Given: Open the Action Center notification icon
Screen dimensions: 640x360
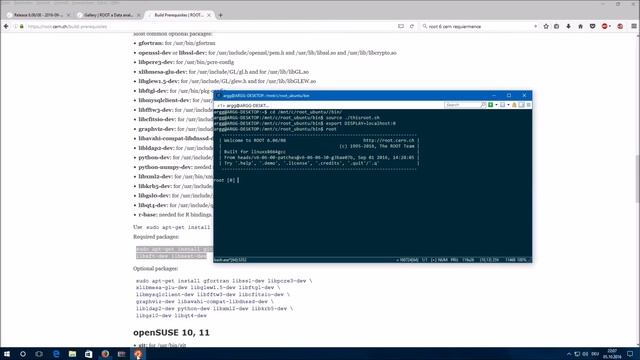Looking at the screenshot, I should [630, 354].
